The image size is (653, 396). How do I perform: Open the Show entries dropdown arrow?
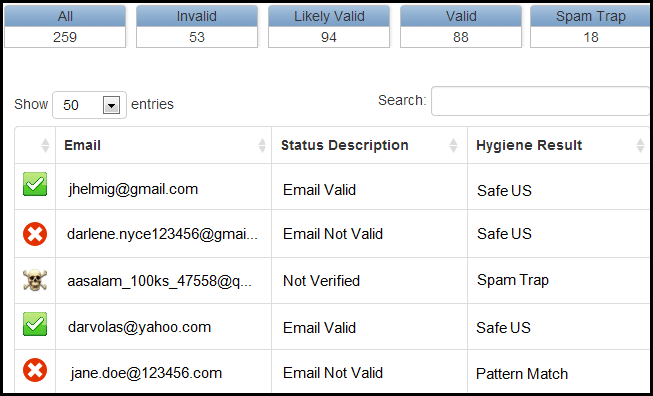111,105
